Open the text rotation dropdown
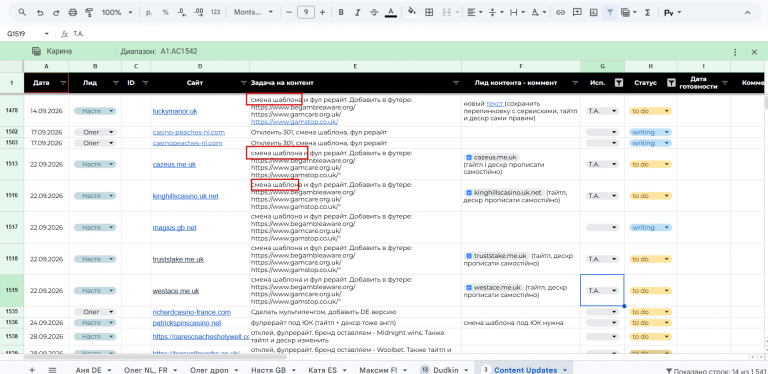The width and height of the screenshot is (768, 374). click(539, 12)
